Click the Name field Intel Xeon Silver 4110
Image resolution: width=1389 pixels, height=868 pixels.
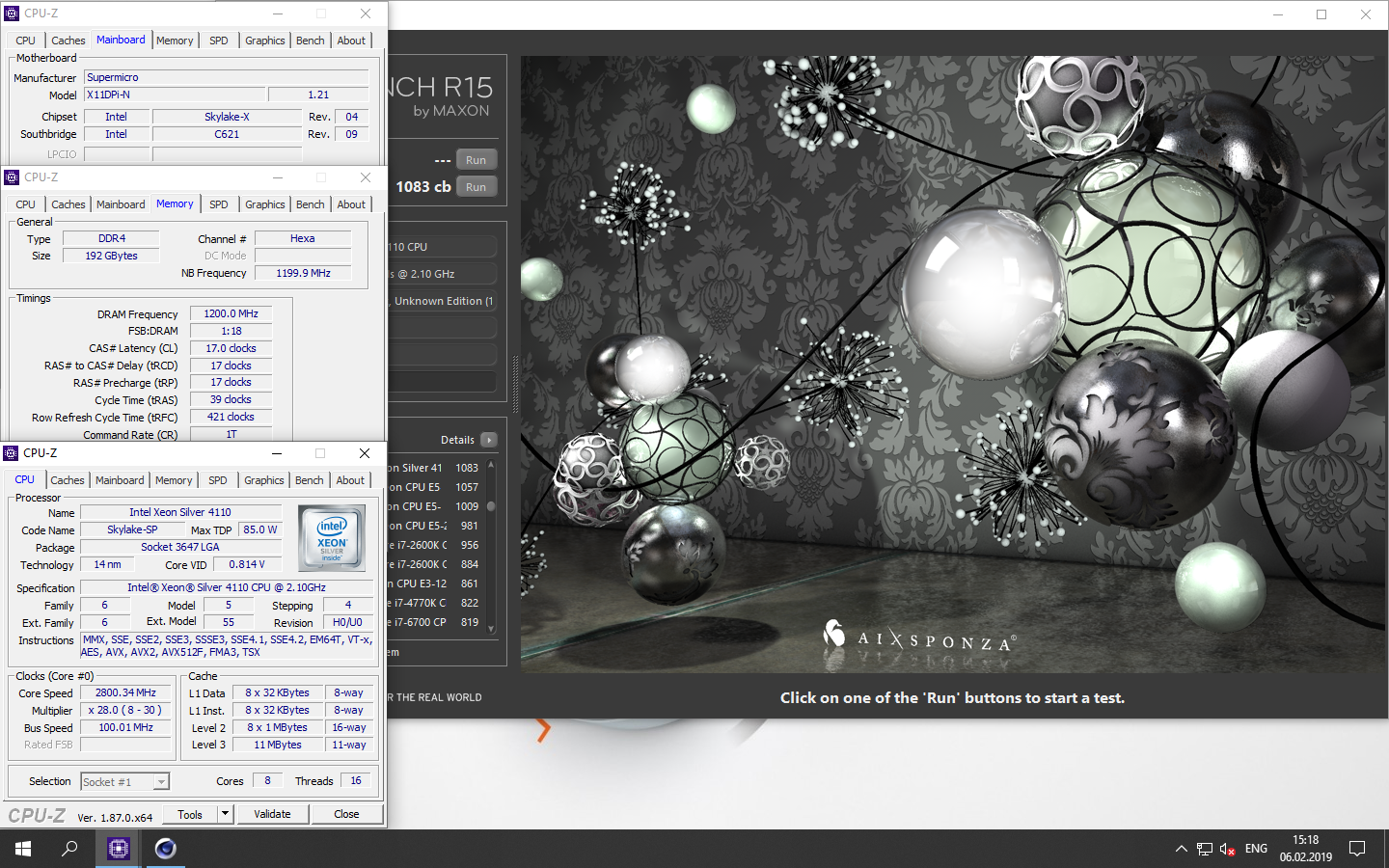coord(180,512)
